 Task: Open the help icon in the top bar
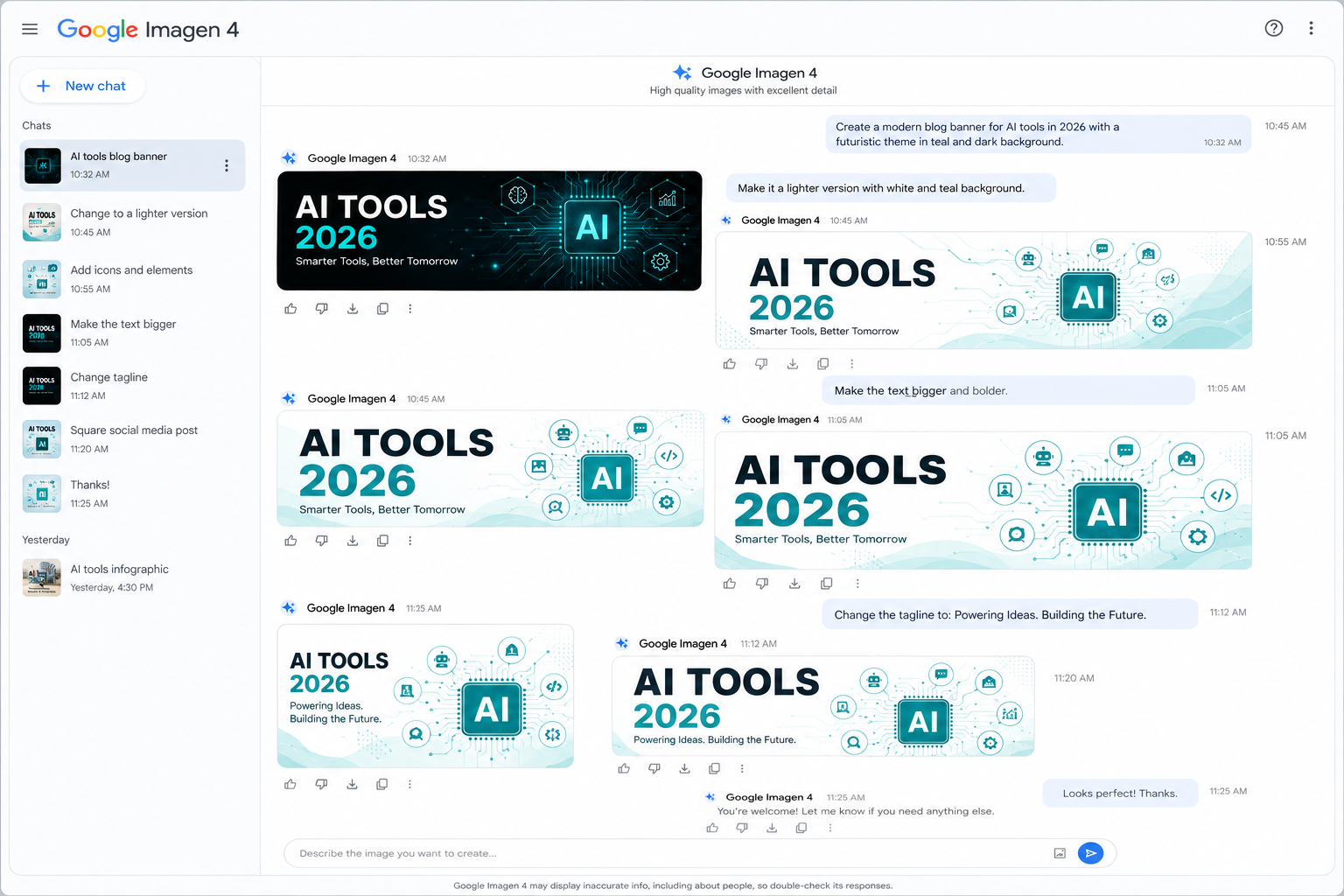click(1274, 28)
